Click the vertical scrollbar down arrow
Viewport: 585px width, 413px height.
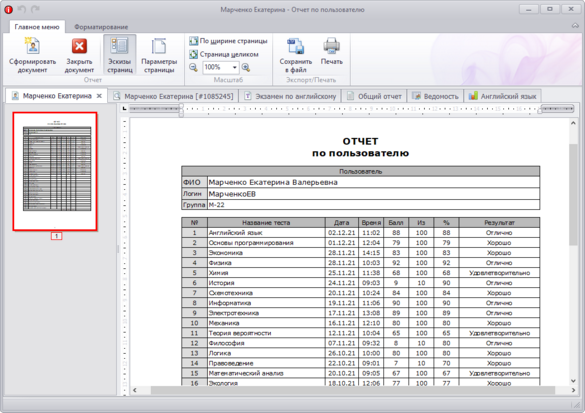(x=573, y=381)
